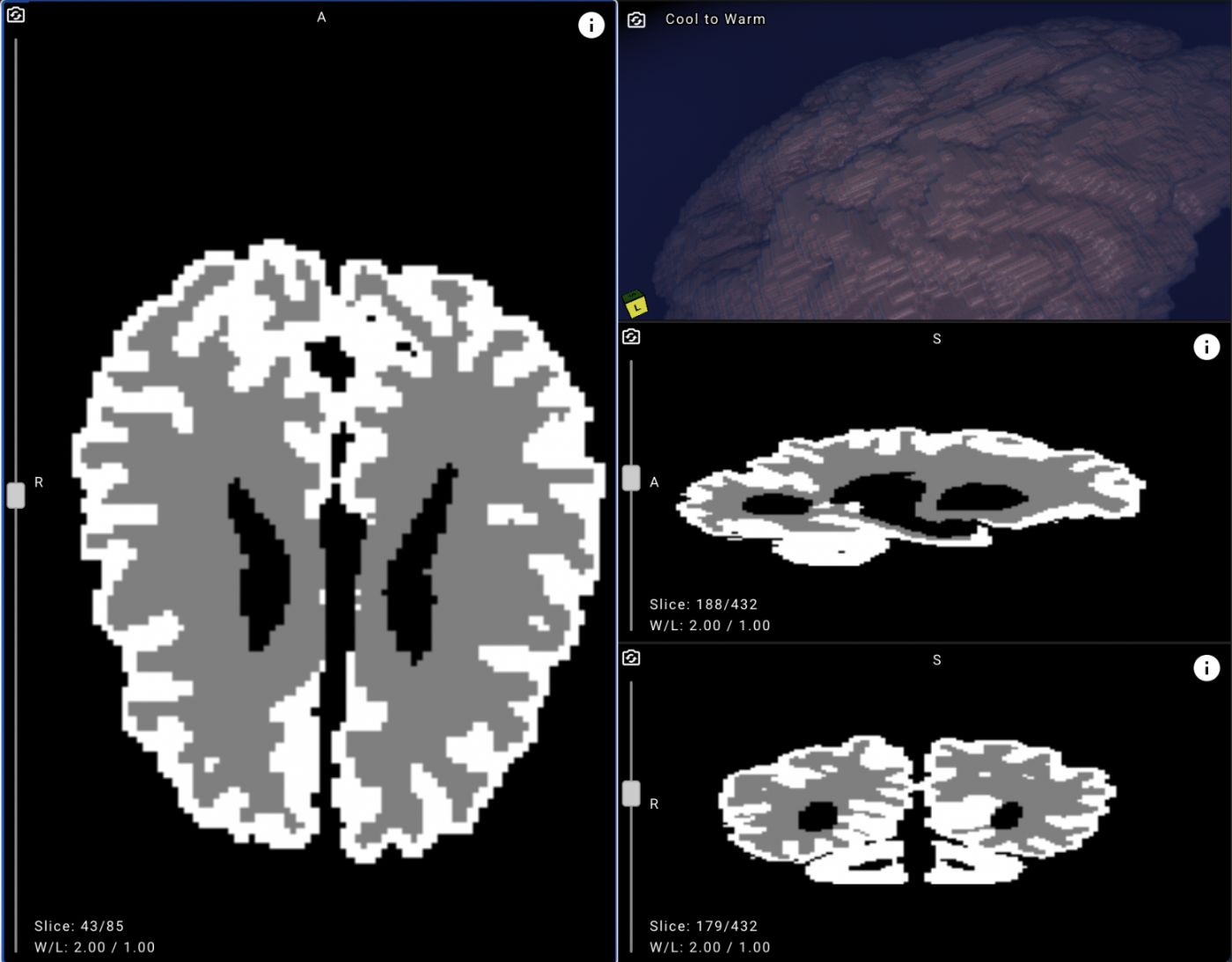Show info for the sagittal view

tap(1206, 347)
